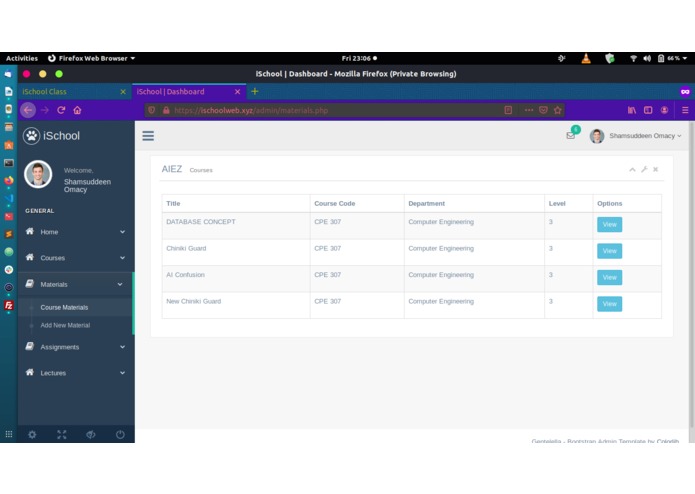Open a new tab with plus
This screenshot has width=695, height=494.
[x=255, y=92]
